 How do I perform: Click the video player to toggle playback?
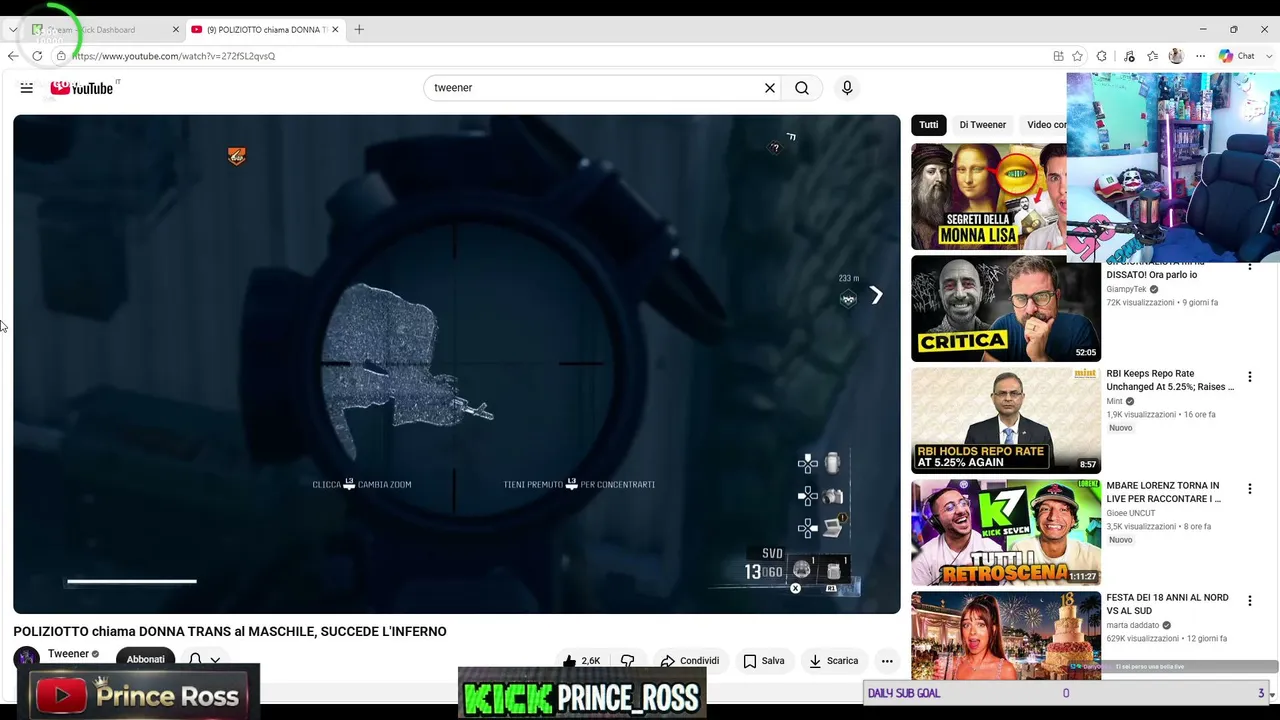pyautogui.click(x=457, y=364)
